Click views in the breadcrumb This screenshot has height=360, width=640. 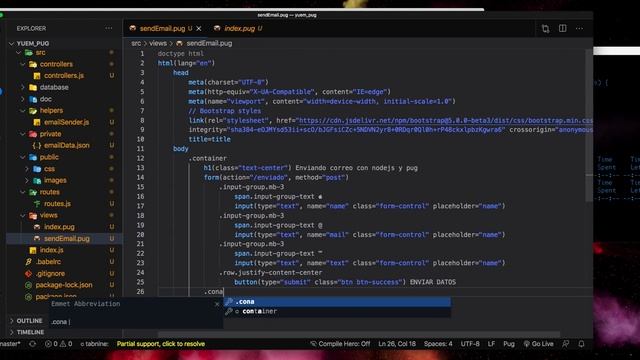[x=158, y=43]
